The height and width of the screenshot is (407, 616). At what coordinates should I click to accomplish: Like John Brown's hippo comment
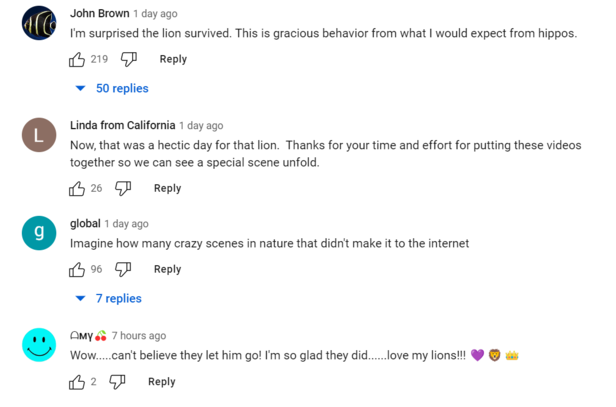(77, 59)
